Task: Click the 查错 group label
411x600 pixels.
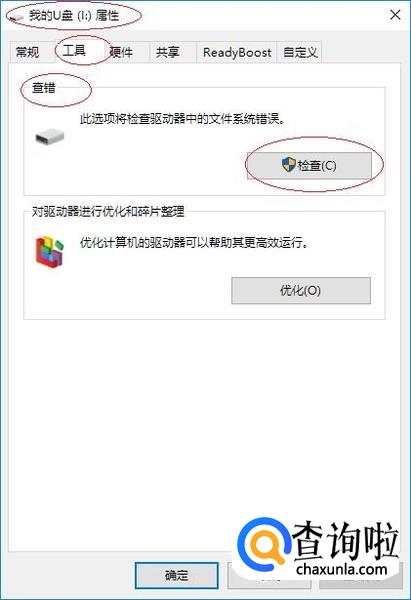Action: 44,88
